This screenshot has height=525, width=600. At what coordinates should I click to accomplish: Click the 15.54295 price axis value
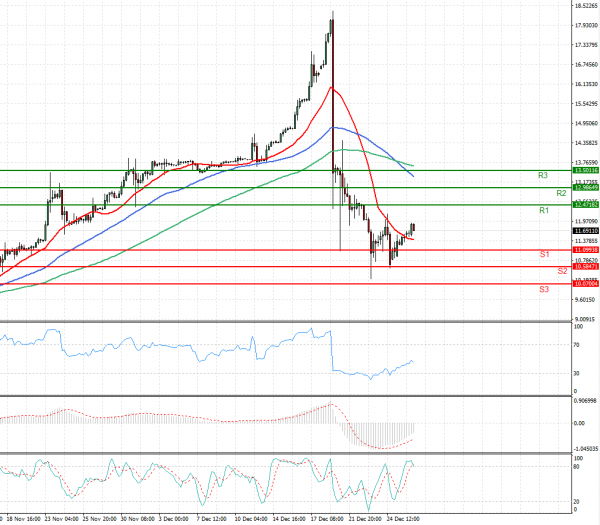pos(587,104)
